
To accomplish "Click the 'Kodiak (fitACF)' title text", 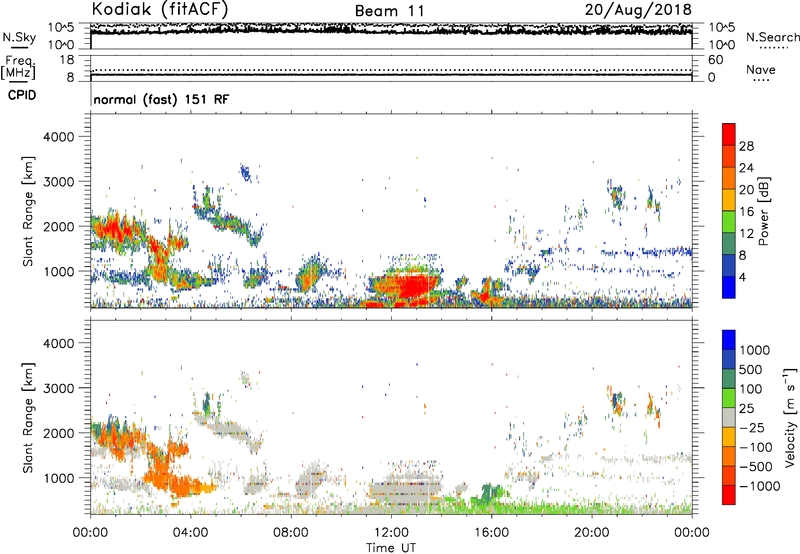I will [x=160, y=9].
